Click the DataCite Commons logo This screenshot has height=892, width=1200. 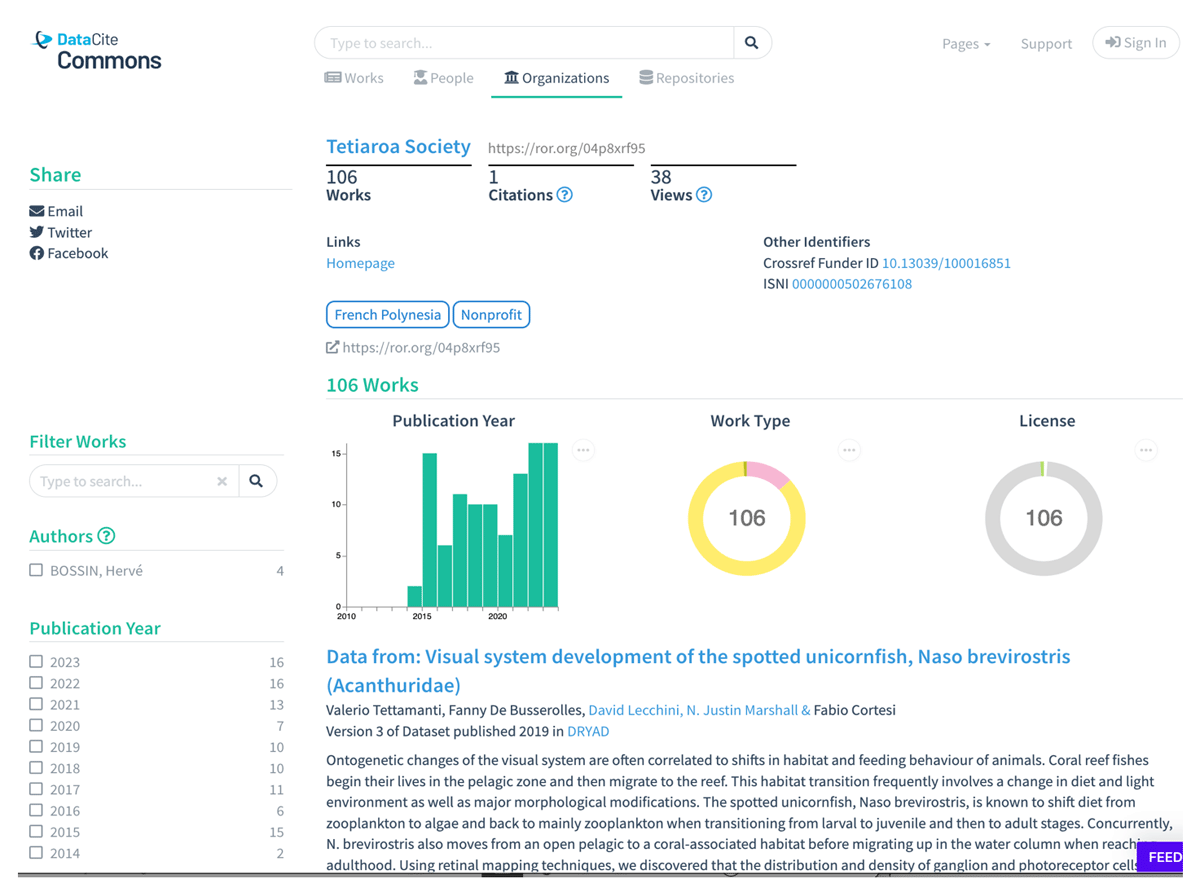pos(97,50)
